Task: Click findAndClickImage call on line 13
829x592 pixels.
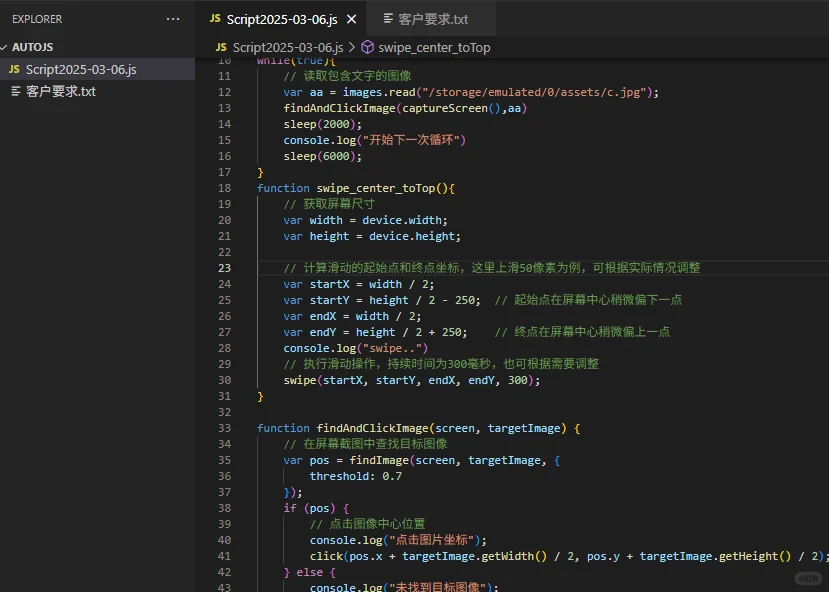Action: (x=405, y=108)
